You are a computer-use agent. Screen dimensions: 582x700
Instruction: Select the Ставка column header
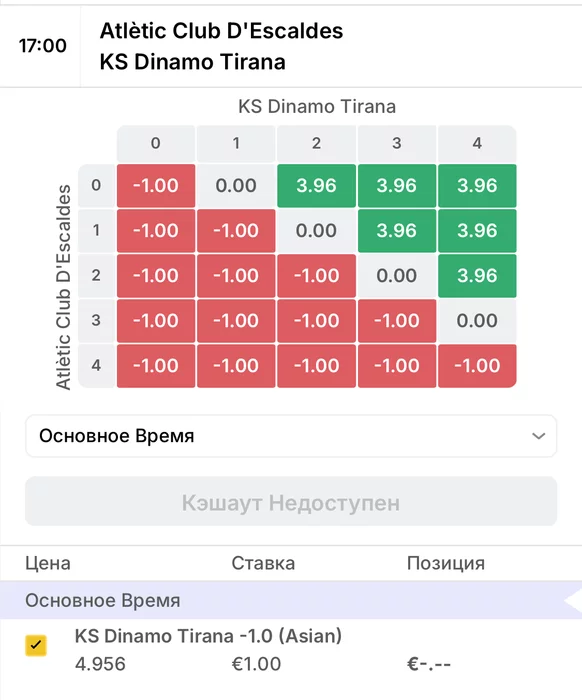(263, 563)
